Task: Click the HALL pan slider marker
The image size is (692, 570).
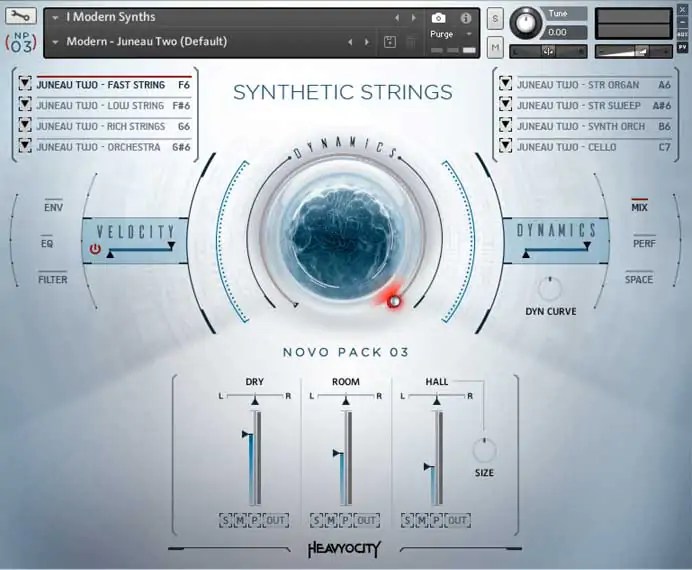Action: pyautogui.click(x=436, y=401)
